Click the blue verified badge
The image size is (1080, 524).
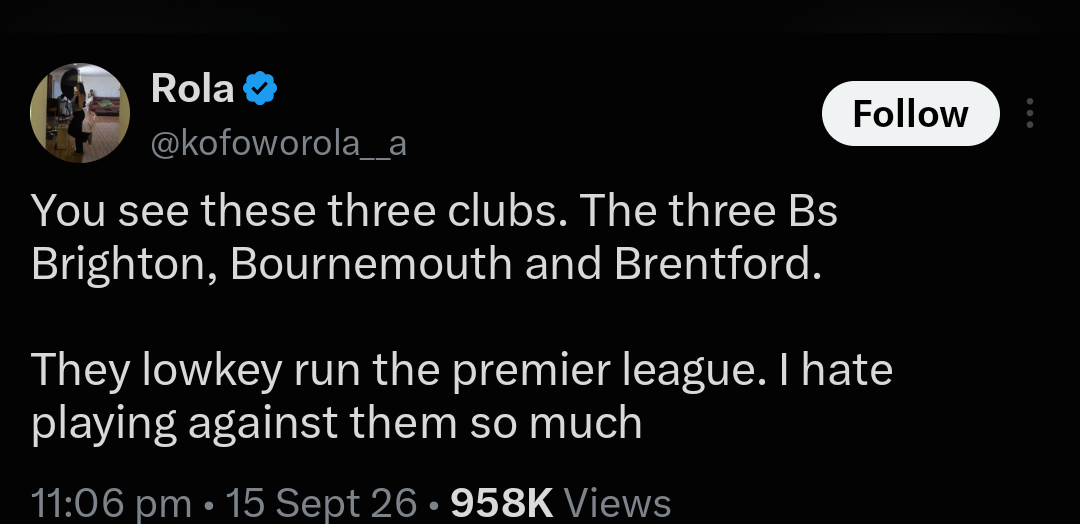click(260, 88)
